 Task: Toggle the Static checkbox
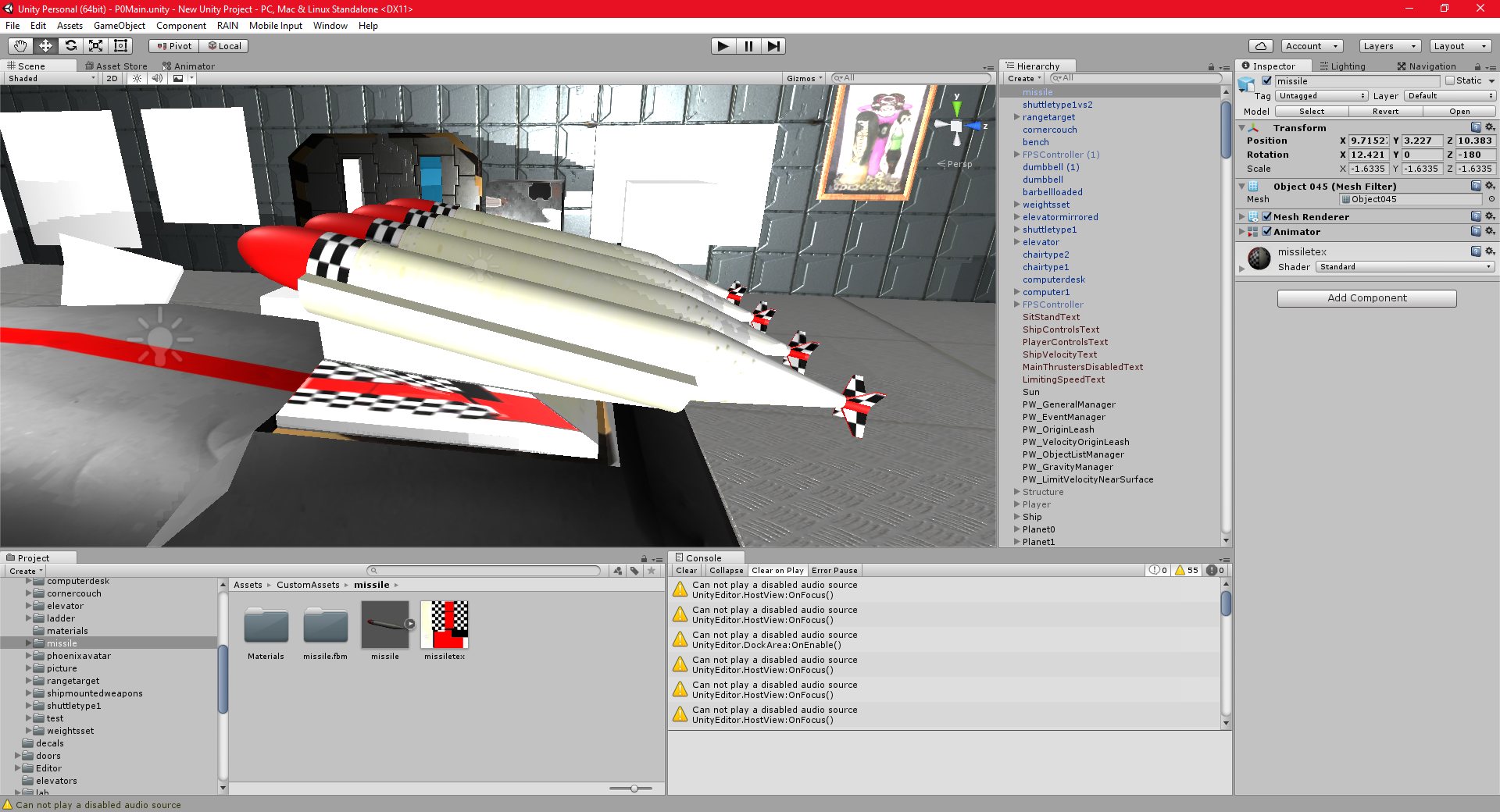coord(1450,80)
